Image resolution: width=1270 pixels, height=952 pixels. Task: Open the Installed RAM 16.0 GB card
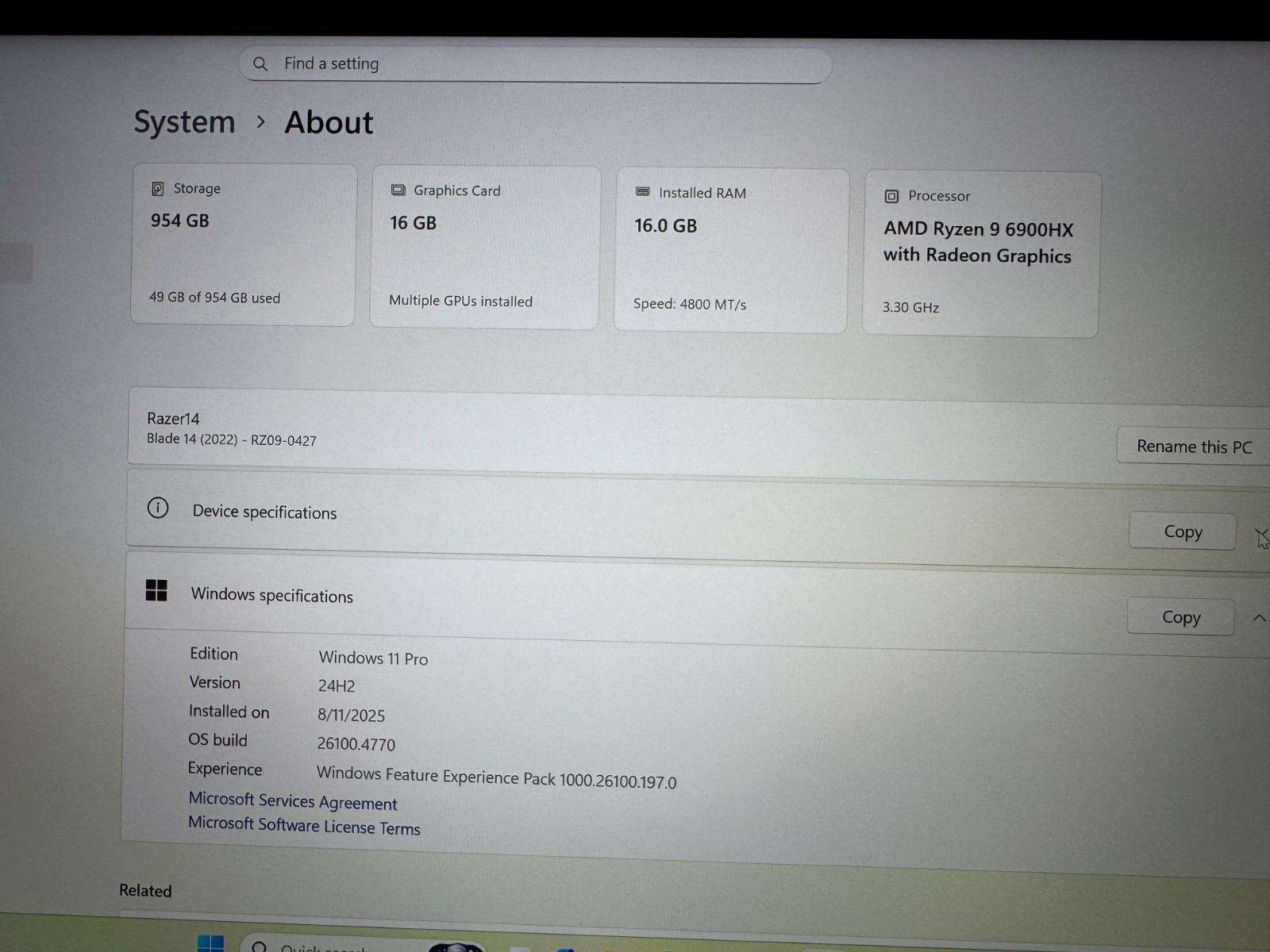(731, 251)
